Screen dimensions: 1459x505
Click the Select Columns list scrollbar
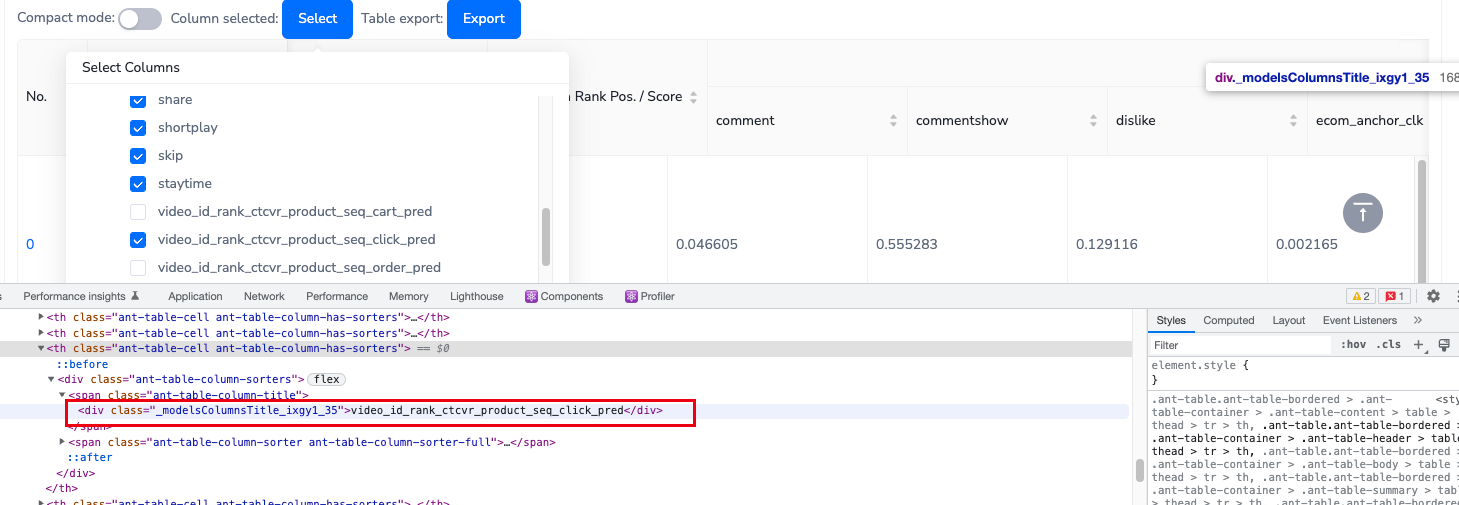[545, 236]
